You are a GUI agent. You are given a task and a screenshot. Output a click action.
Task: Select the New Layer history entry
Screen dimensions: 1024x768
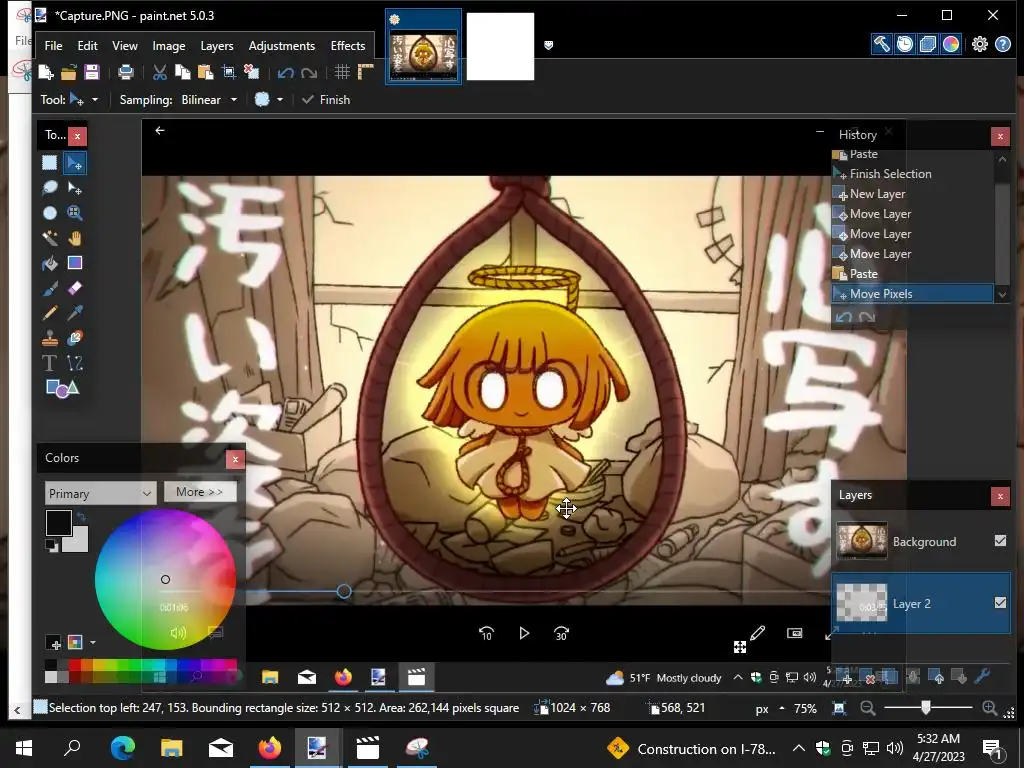[x=912, y=194]
